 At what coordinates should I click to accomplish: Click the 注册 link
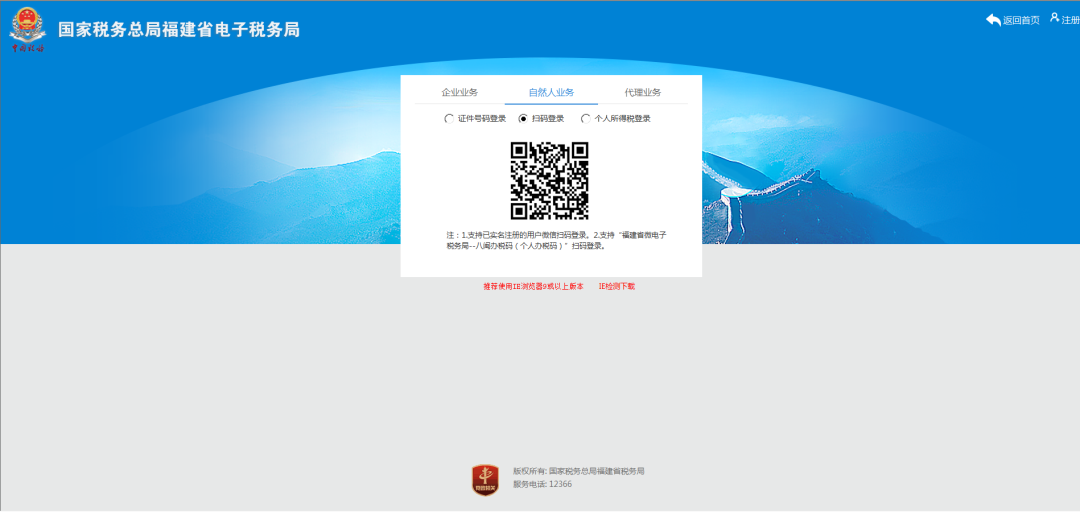(x=1070, y=20)
